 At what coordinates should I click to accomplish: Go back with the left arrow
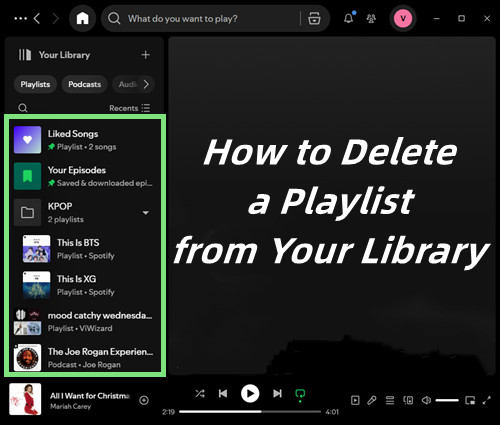37,19
